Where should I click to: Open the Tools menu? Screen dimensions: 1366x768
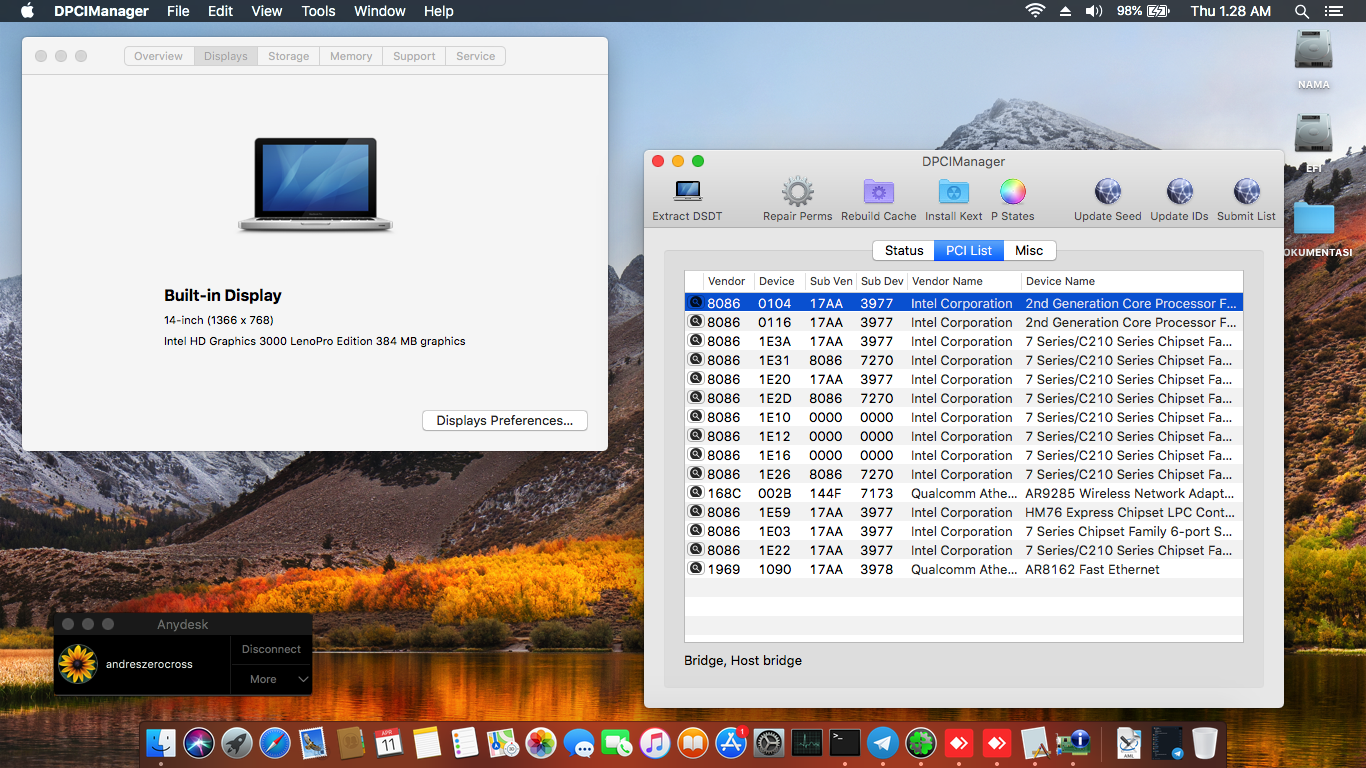point(318,11)
